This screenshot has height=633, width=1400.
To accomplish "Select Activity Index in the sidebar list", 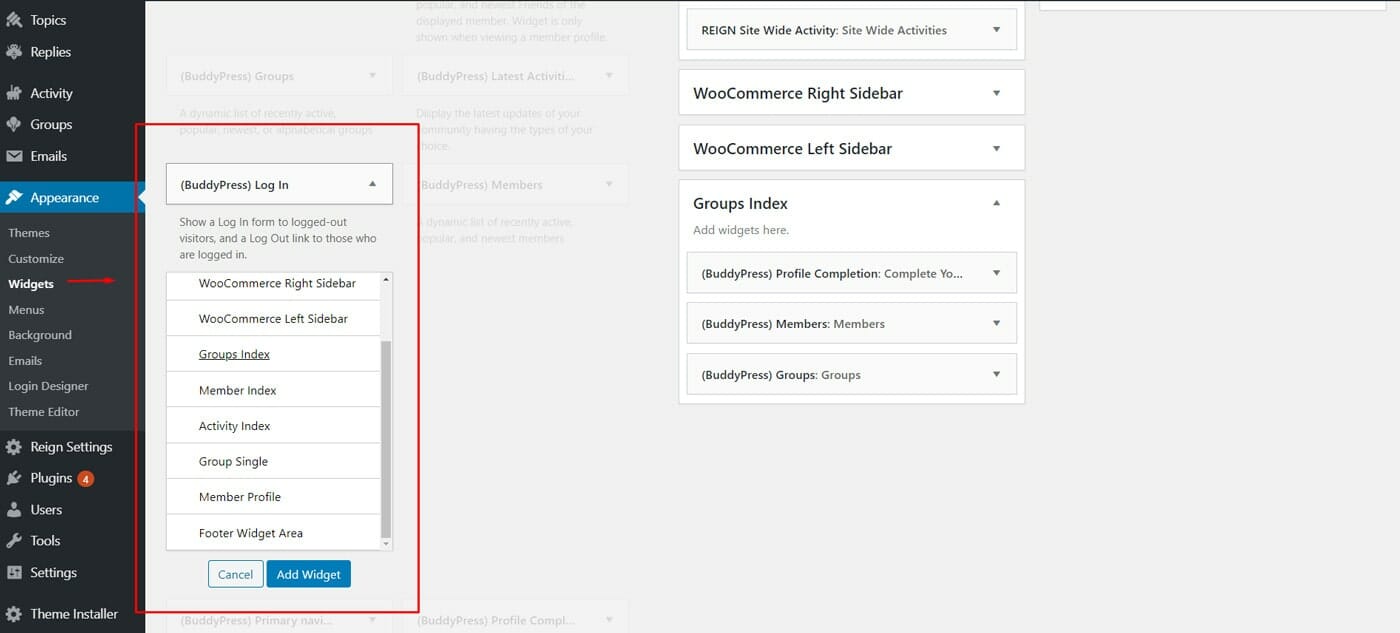I will tap(274, 426).
